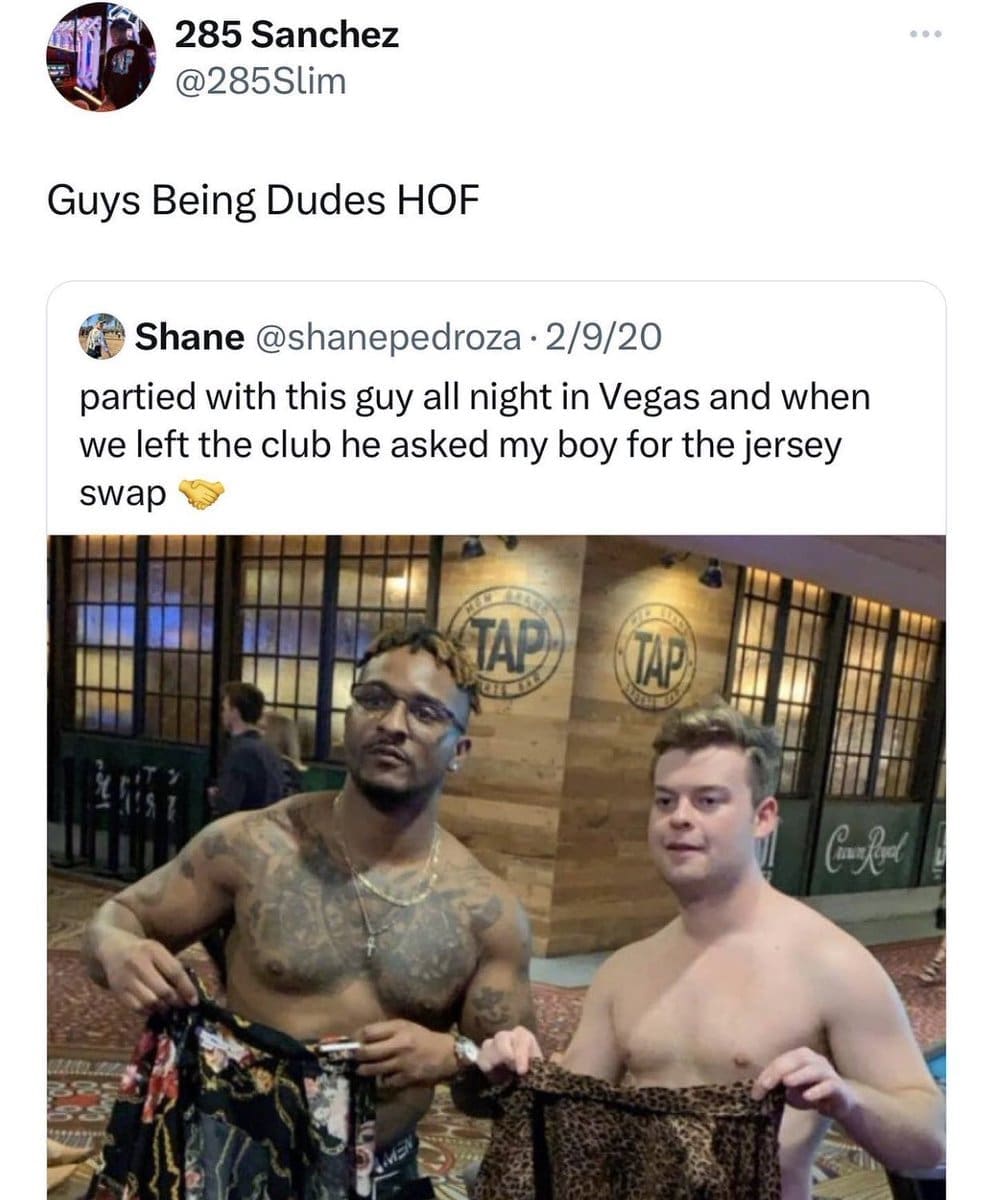This screenshot has height=1200, width=993.
Task: Tap the Shane display name
Action: click(189, 337)
